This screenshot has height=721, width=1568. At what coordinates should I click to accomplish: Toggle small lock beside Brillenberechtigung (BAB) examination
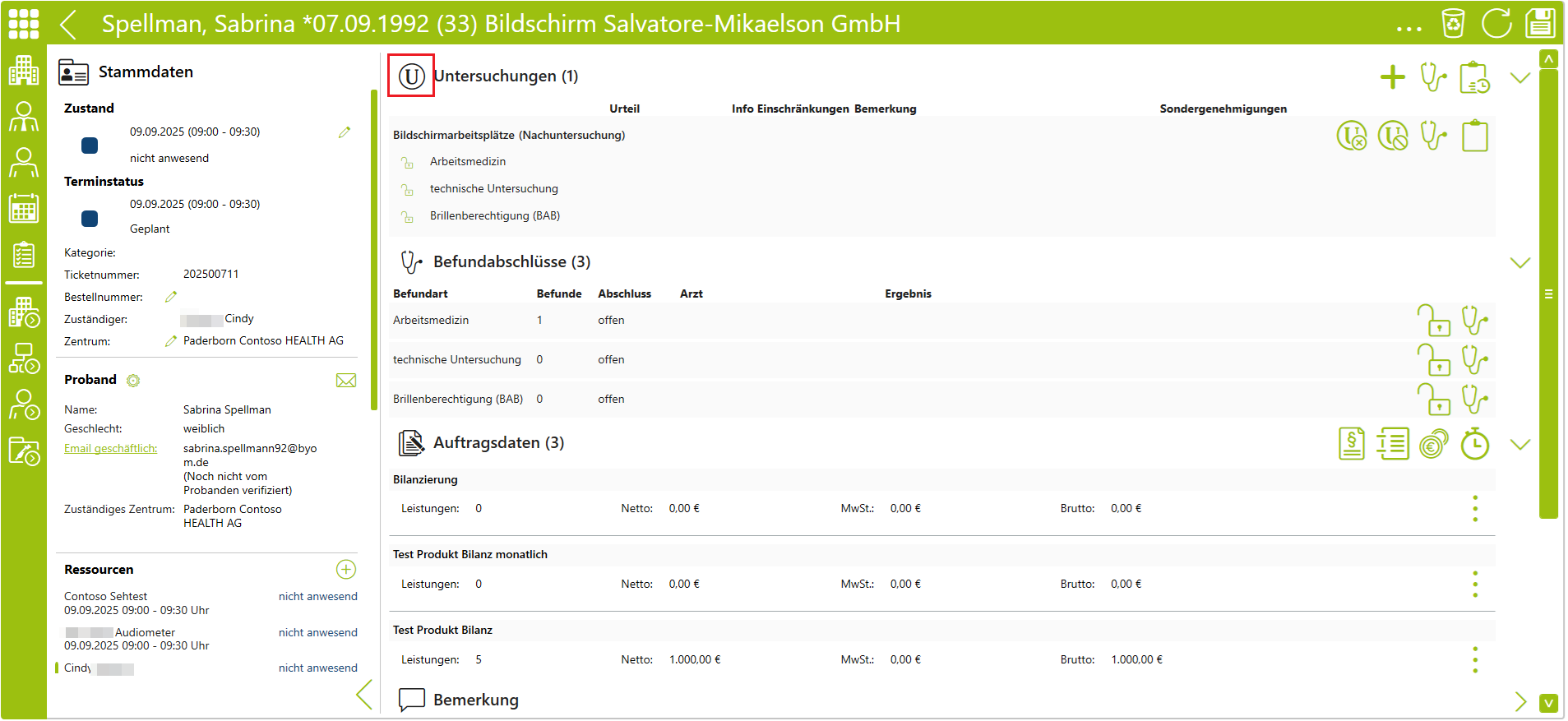pos(407,217)
